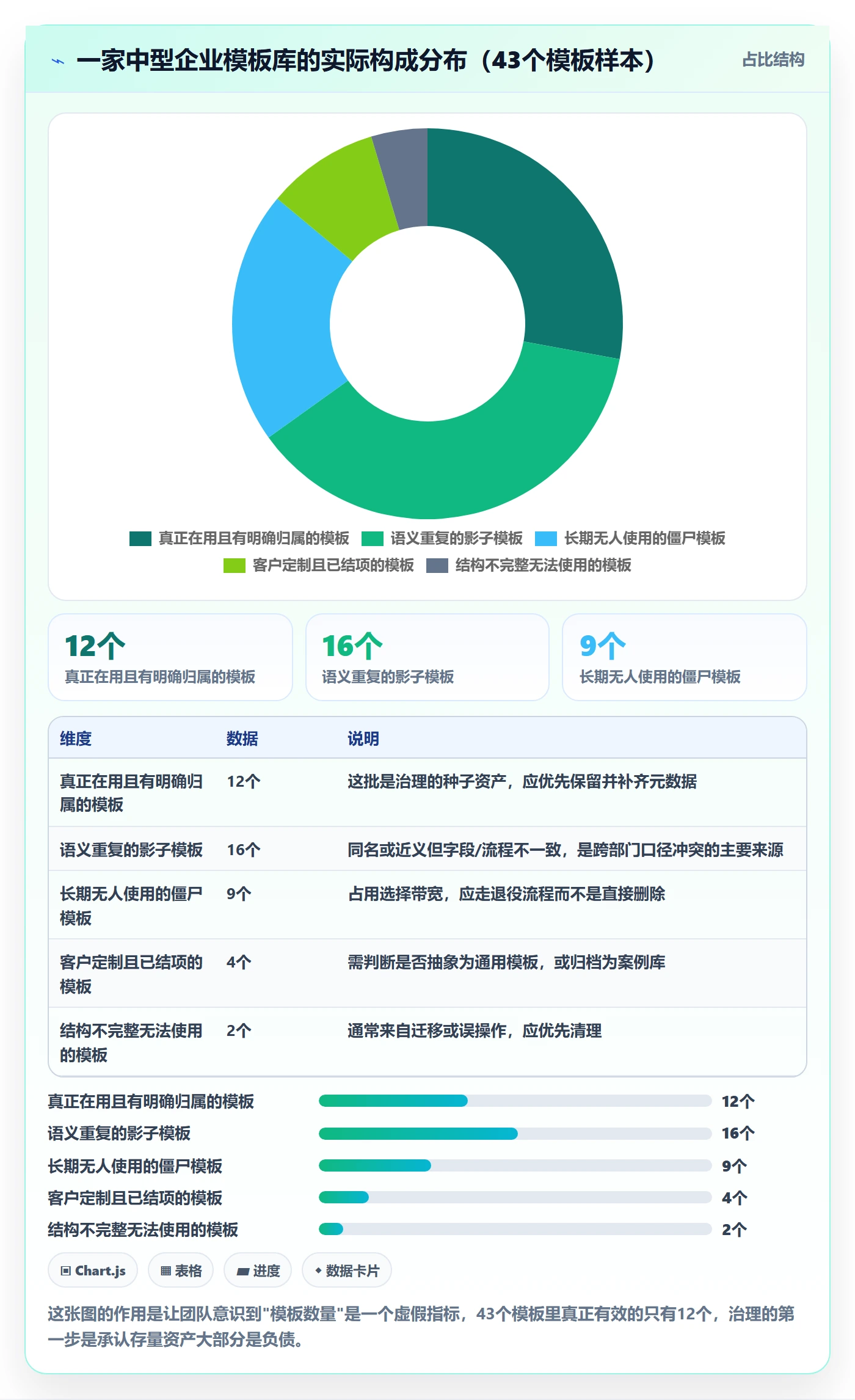Open the 12个 data card
The image size is (855, 1400).
pos(170,657)
